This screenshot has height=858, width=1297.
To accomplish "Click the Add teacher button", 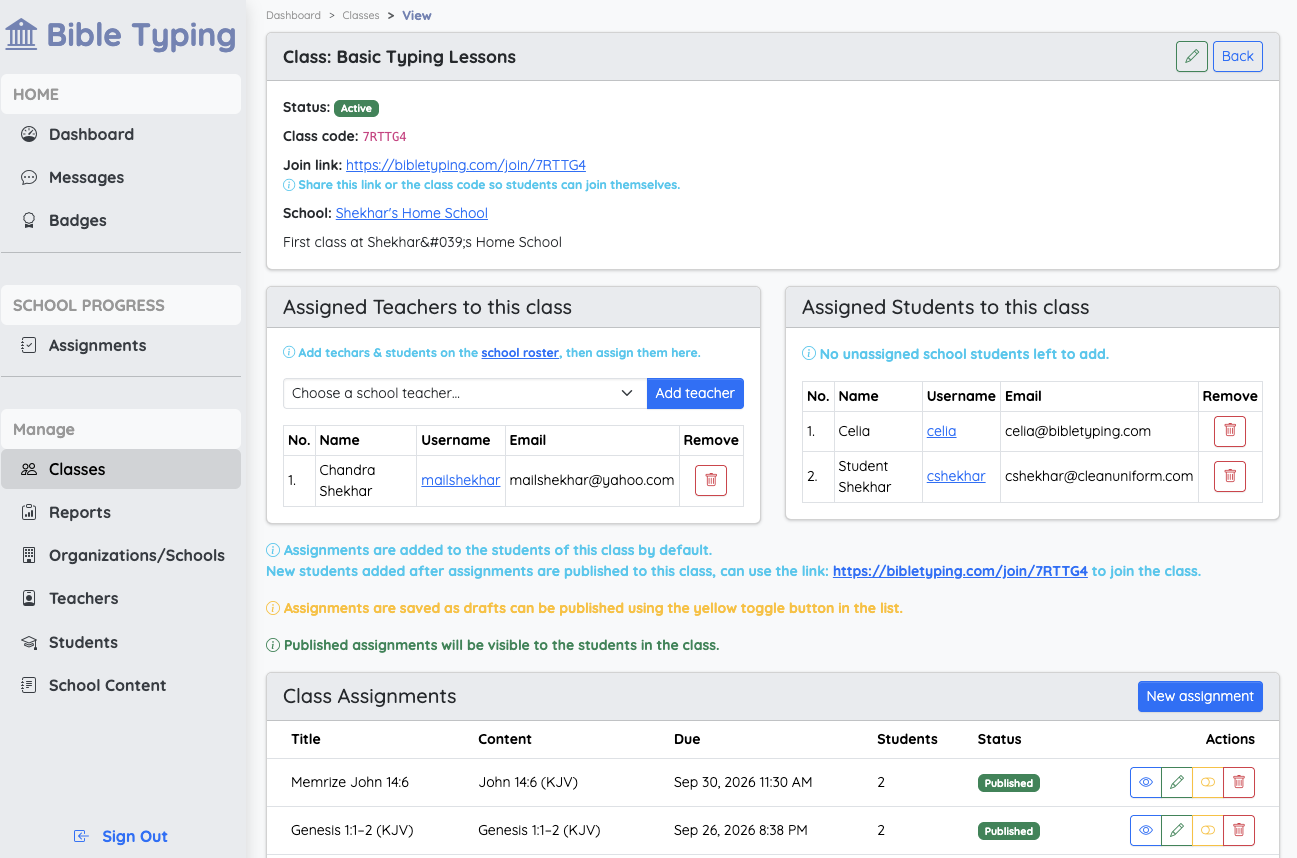I will pyautogui.click(x=695, y=393).
